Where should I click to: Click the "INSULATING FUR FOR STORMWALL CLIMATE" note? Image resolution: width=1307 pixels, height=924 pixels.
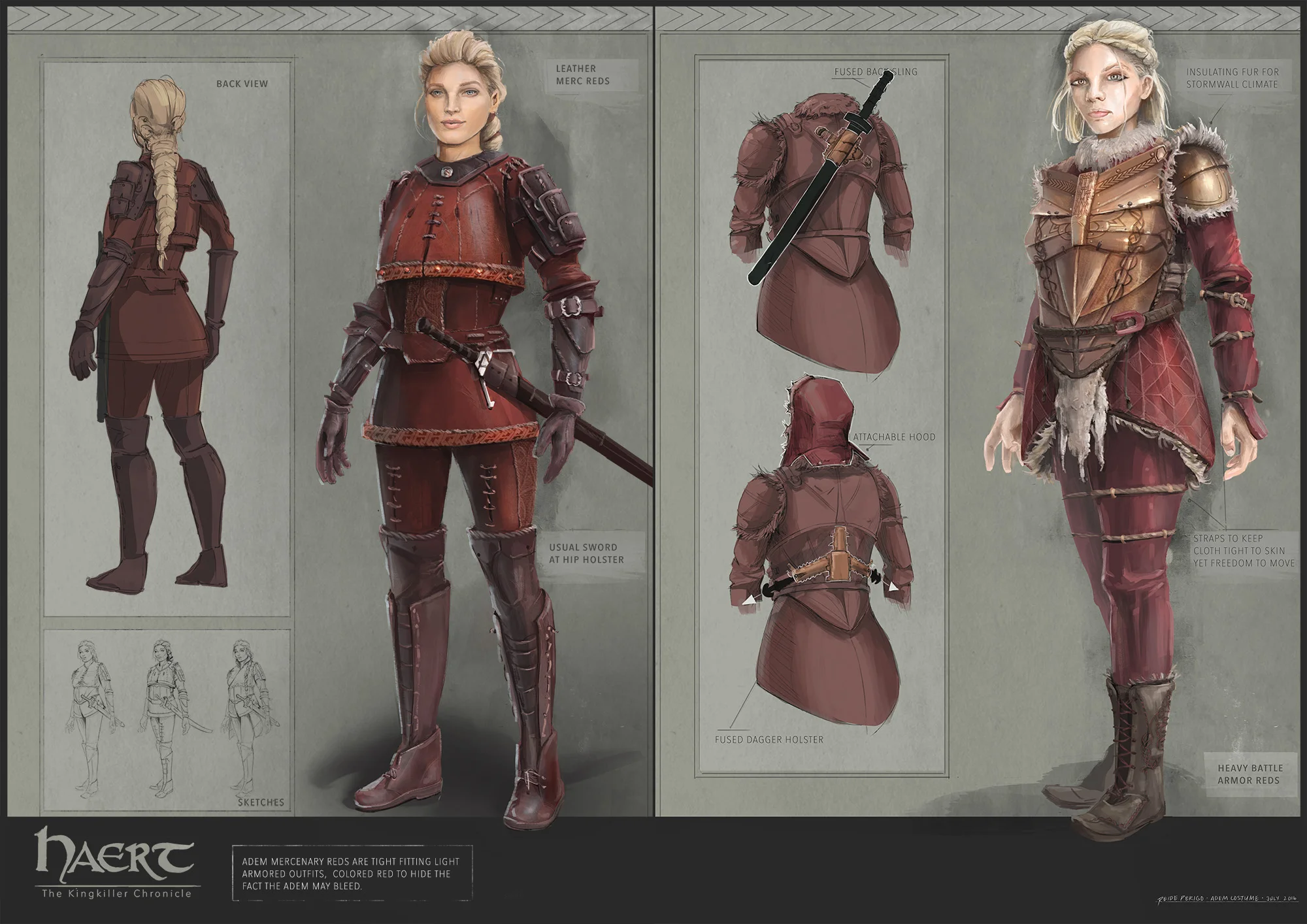pyautogui.click(x=1233, y=78)
